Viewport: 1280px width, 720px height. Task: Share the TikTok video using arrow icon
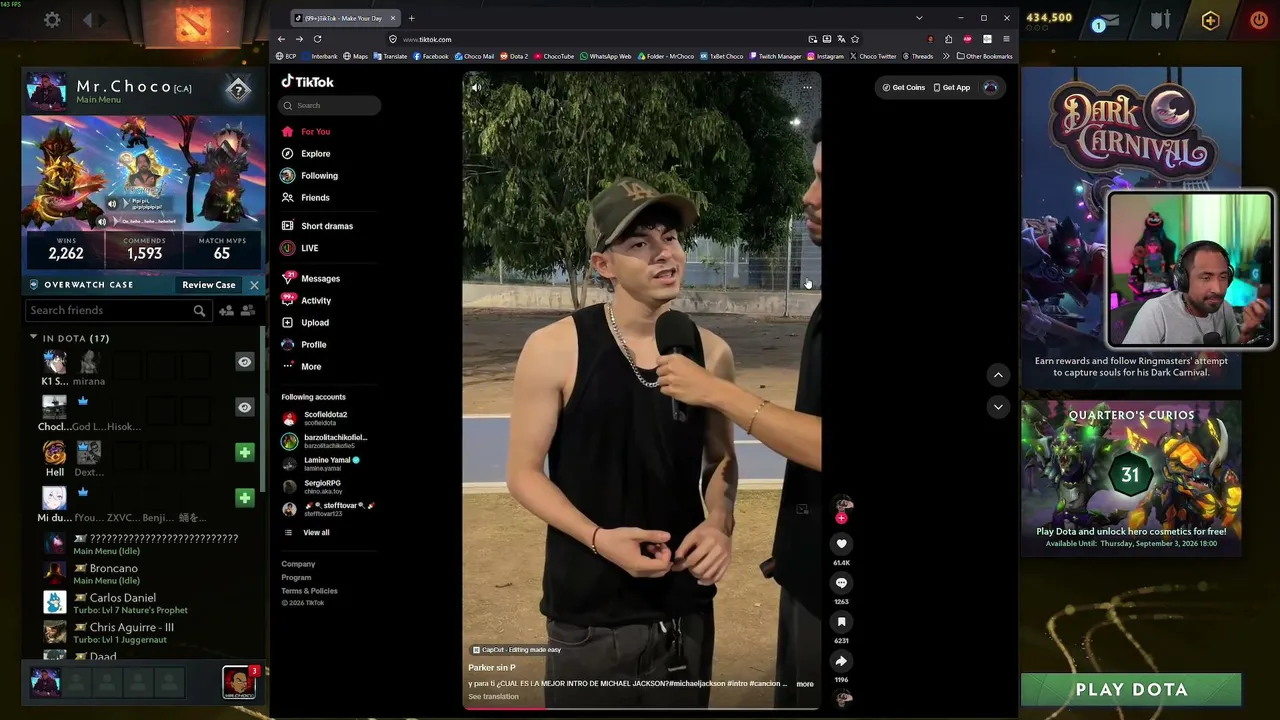pyautogui.click(x=841, y=661)
